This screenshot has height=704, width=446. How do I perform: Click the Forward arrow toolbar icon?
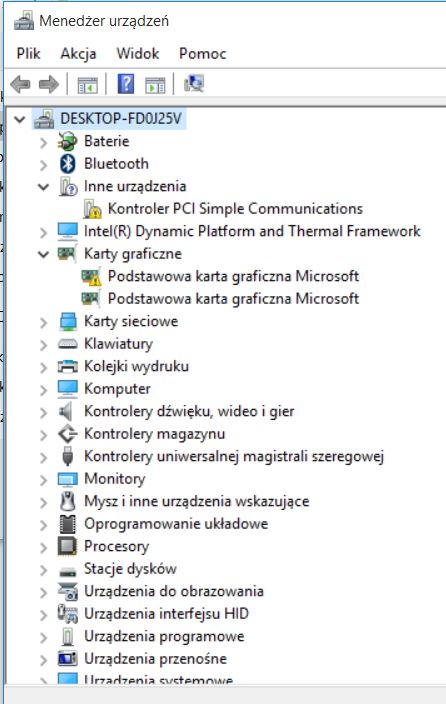(x=49, y=84)
